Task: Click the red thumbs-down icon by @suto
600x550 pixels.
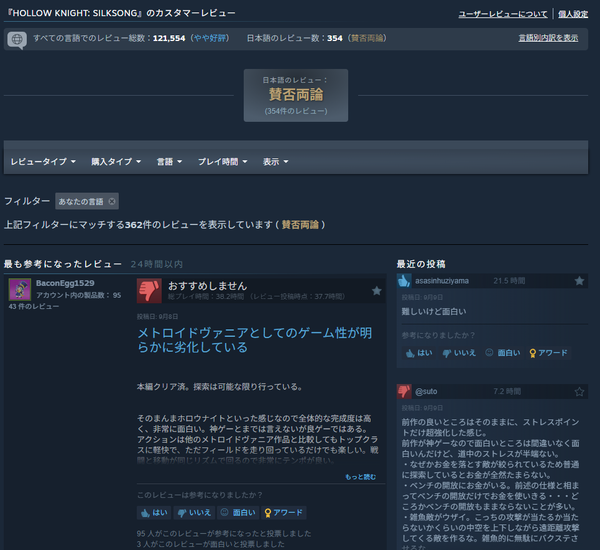Action: pyautogui.click(x=404, y=391)
